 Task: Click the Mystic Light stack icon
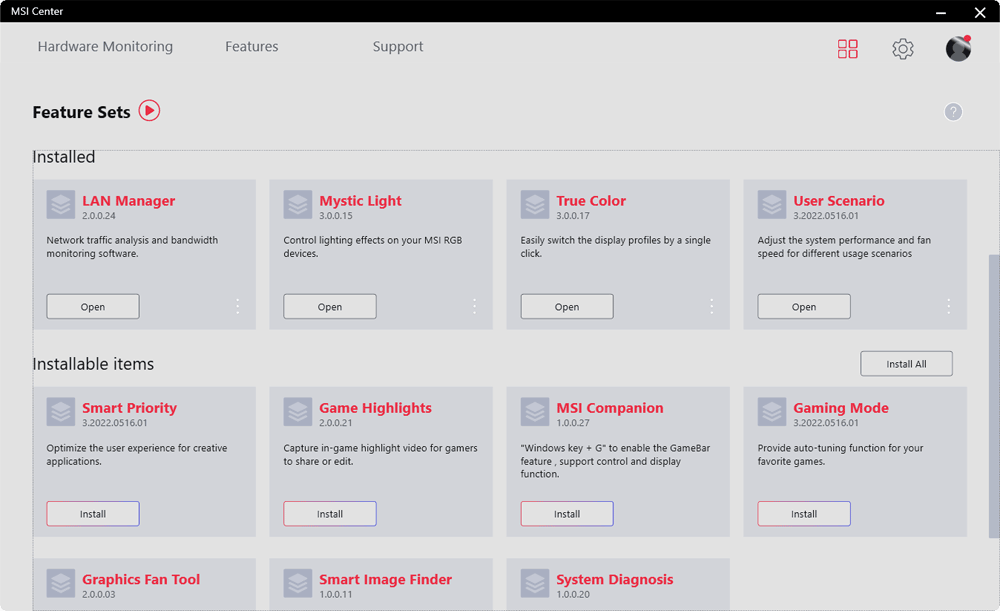tap(298, 205)
